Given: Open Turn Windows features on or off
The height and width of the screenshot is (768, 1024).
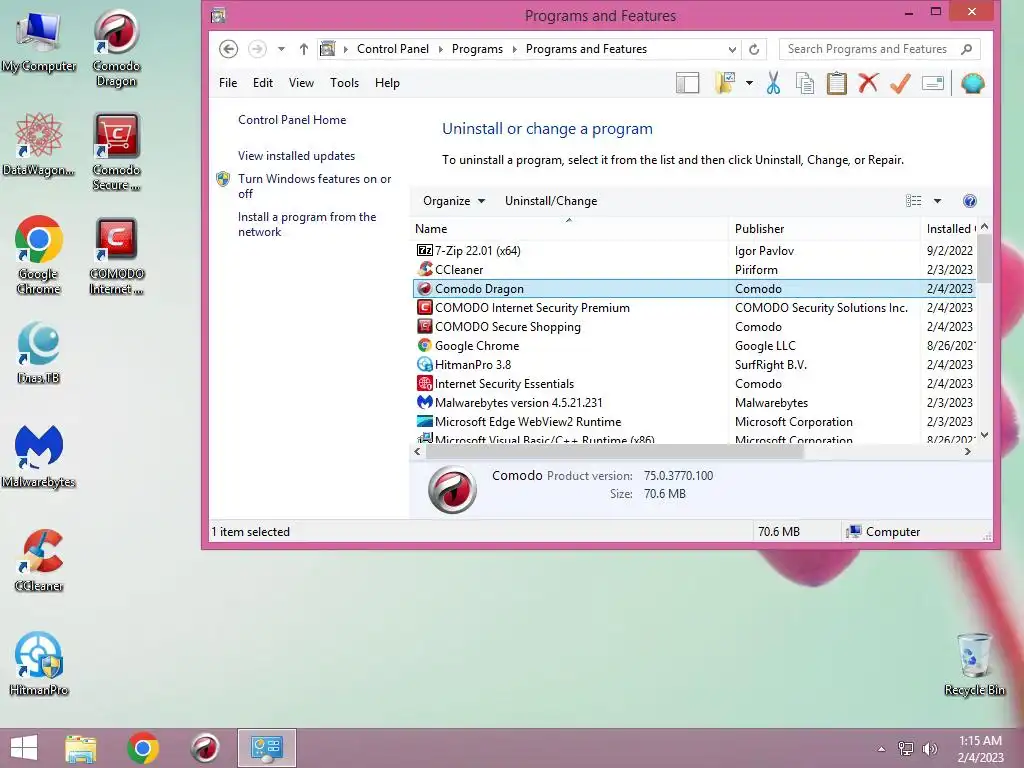Looking at the screenshot, I should click(314, 186).
